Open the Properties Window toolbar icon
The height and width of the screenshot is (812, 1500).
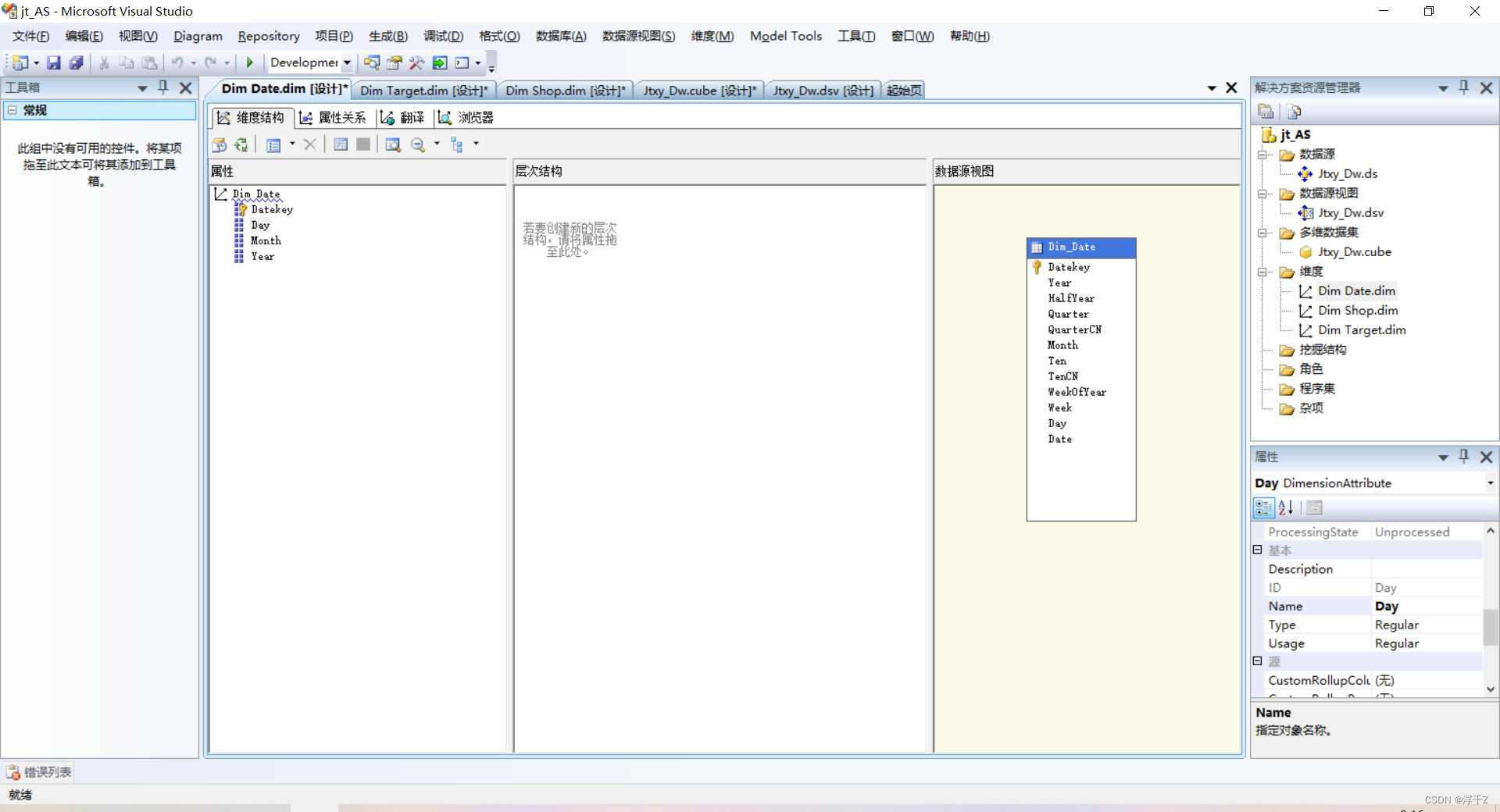395,62
